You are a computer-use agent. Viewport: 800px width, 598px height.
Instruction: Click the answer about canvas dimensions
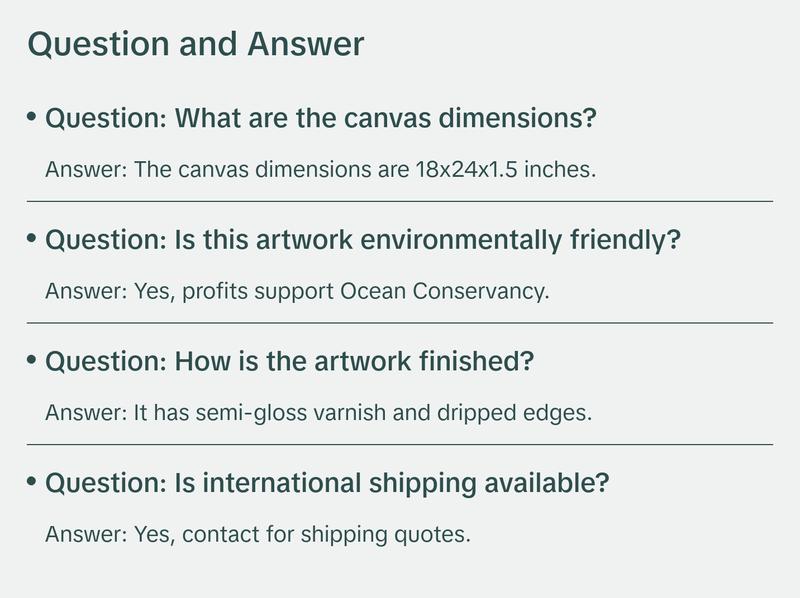click(320, 170)
